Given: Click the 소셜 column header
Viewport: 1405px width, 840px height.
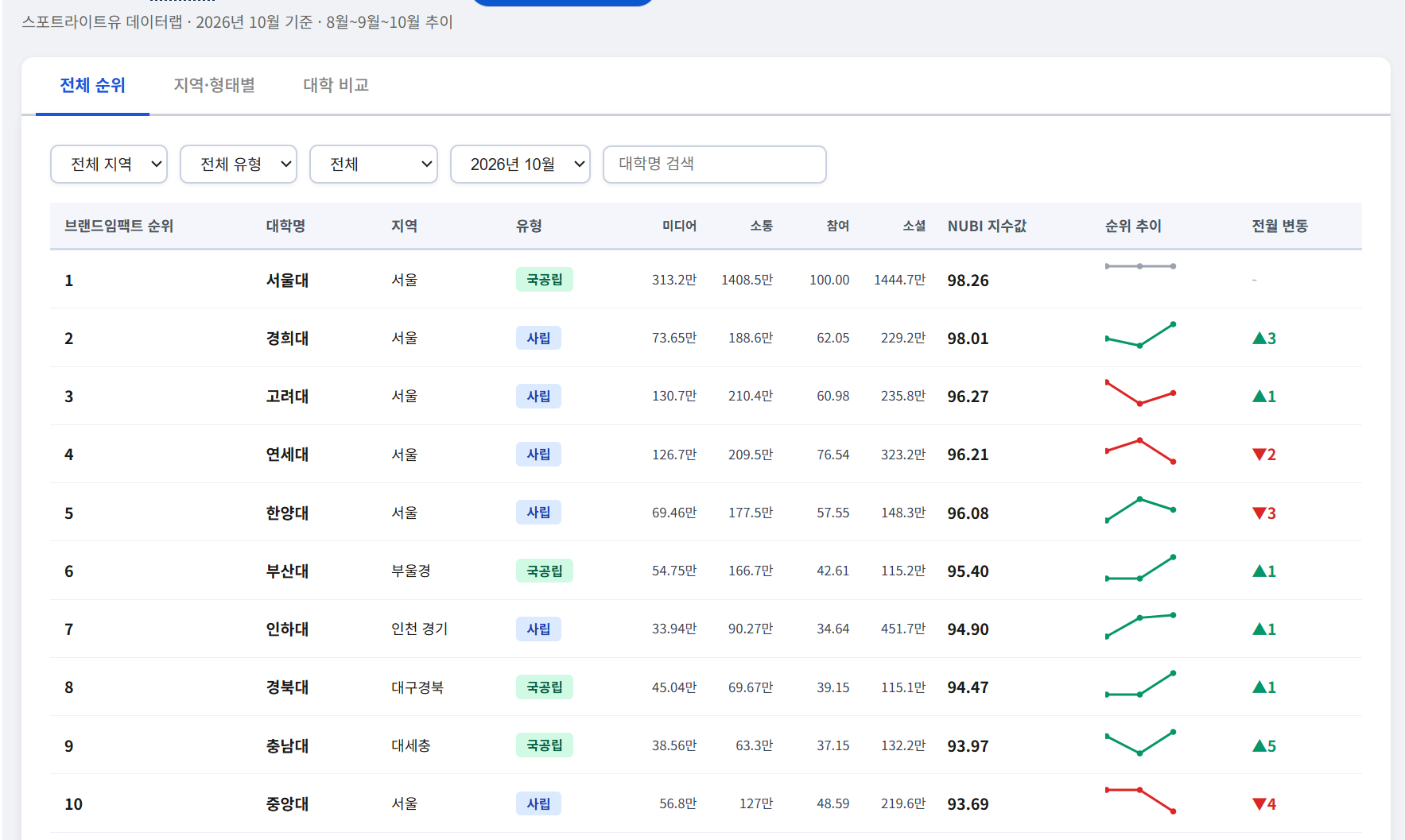Looking at the screenshot, I should [x=914, y=226].
